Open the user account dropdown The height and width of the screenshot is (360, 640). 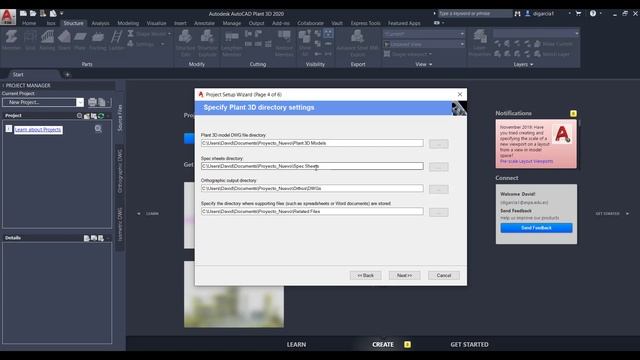pyautogui.click(x=569, y=13)
